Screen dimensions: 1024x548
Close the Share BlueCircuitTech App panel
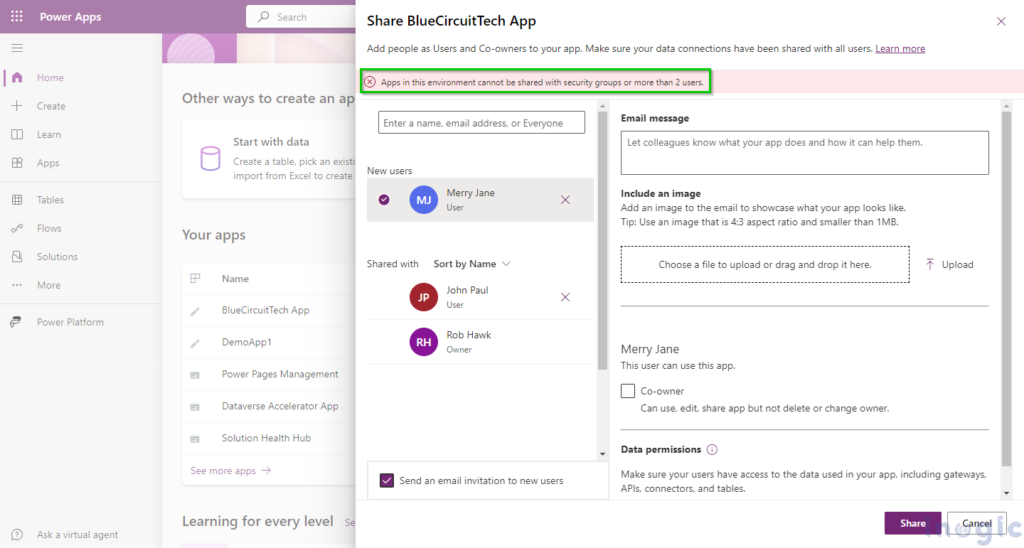1001,21
